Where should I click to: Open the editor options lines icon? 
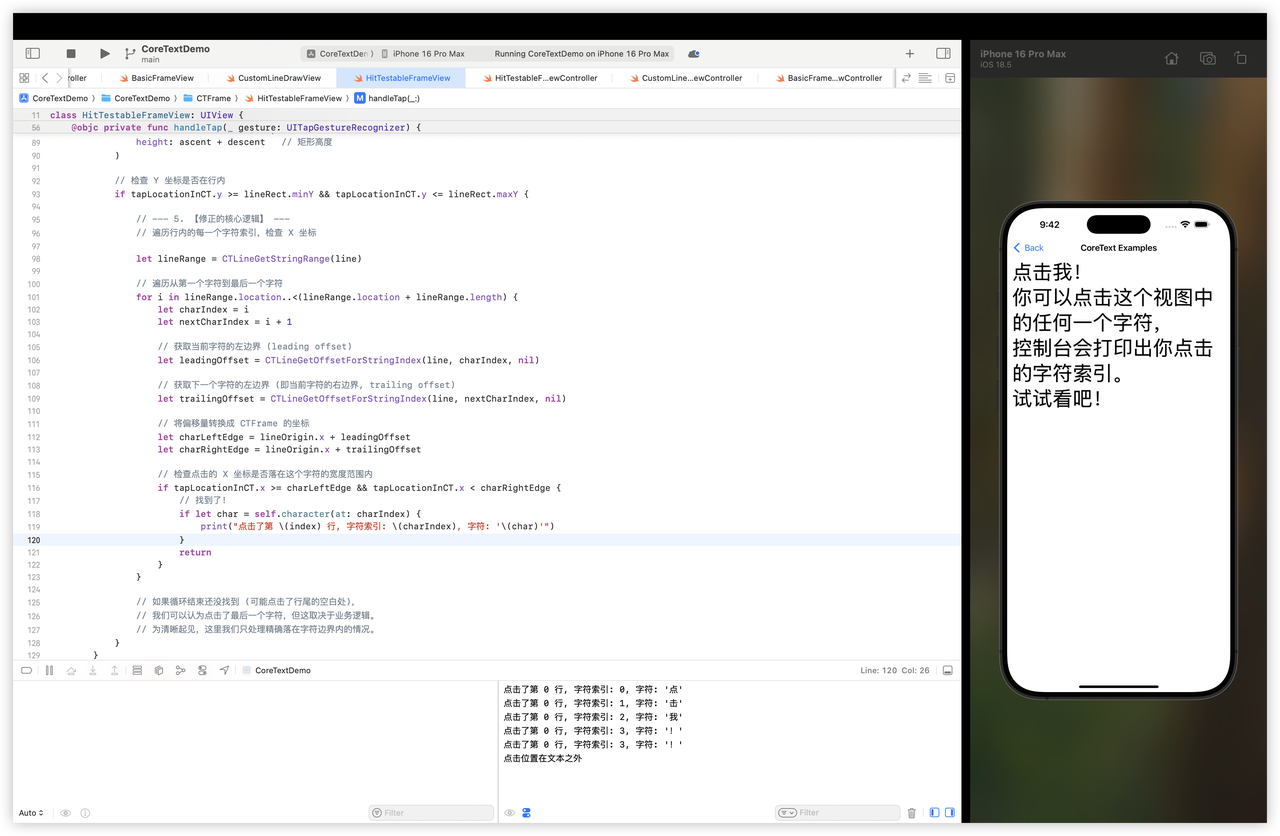[925, 78]
